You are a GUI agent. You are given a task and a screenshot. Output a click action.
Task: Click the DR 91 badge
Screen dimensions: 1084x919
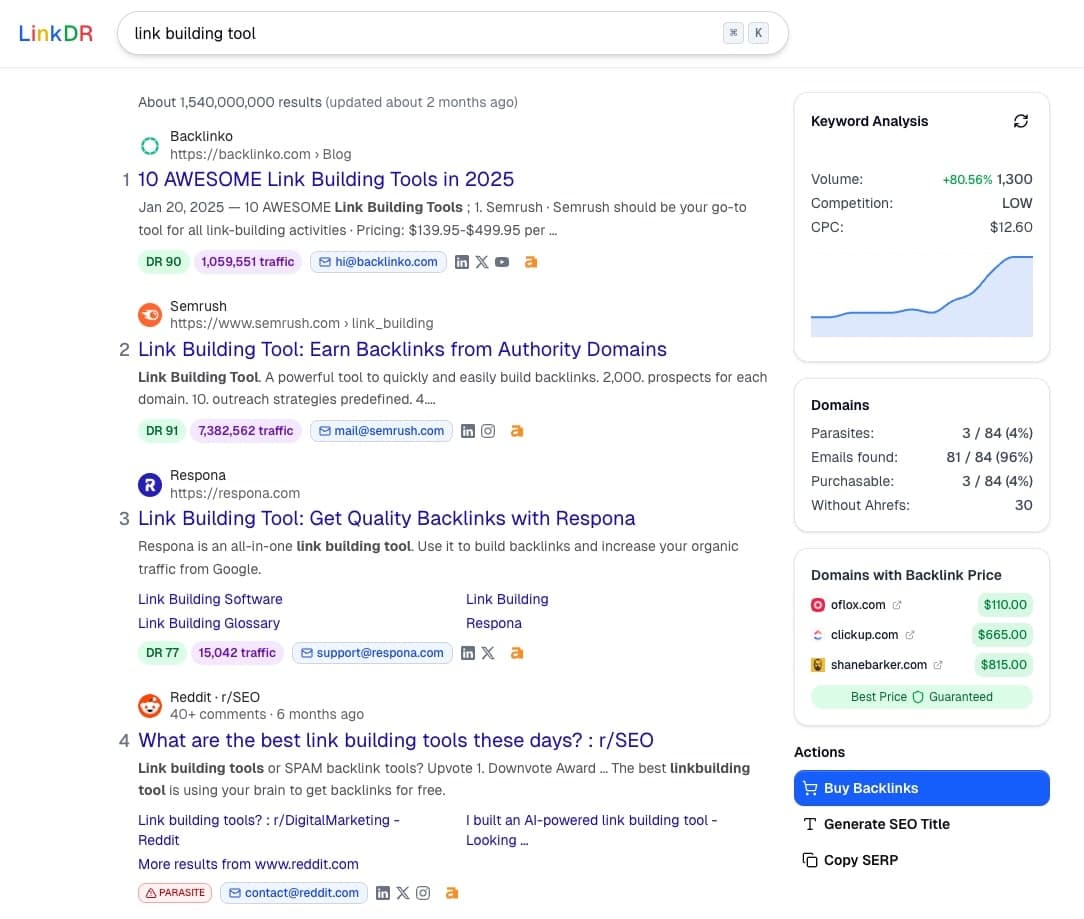(162, 431)
